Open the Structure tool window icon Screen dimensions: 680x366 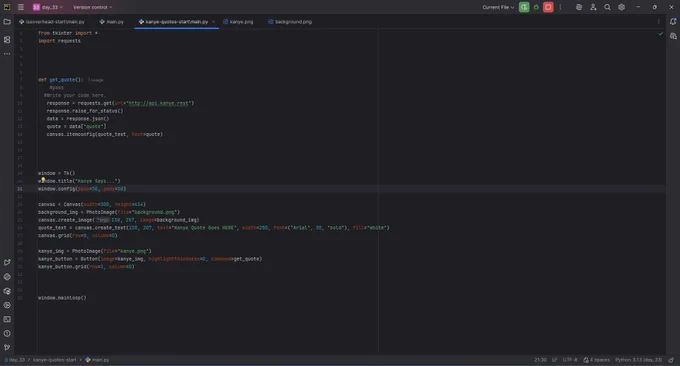[7, 39]
